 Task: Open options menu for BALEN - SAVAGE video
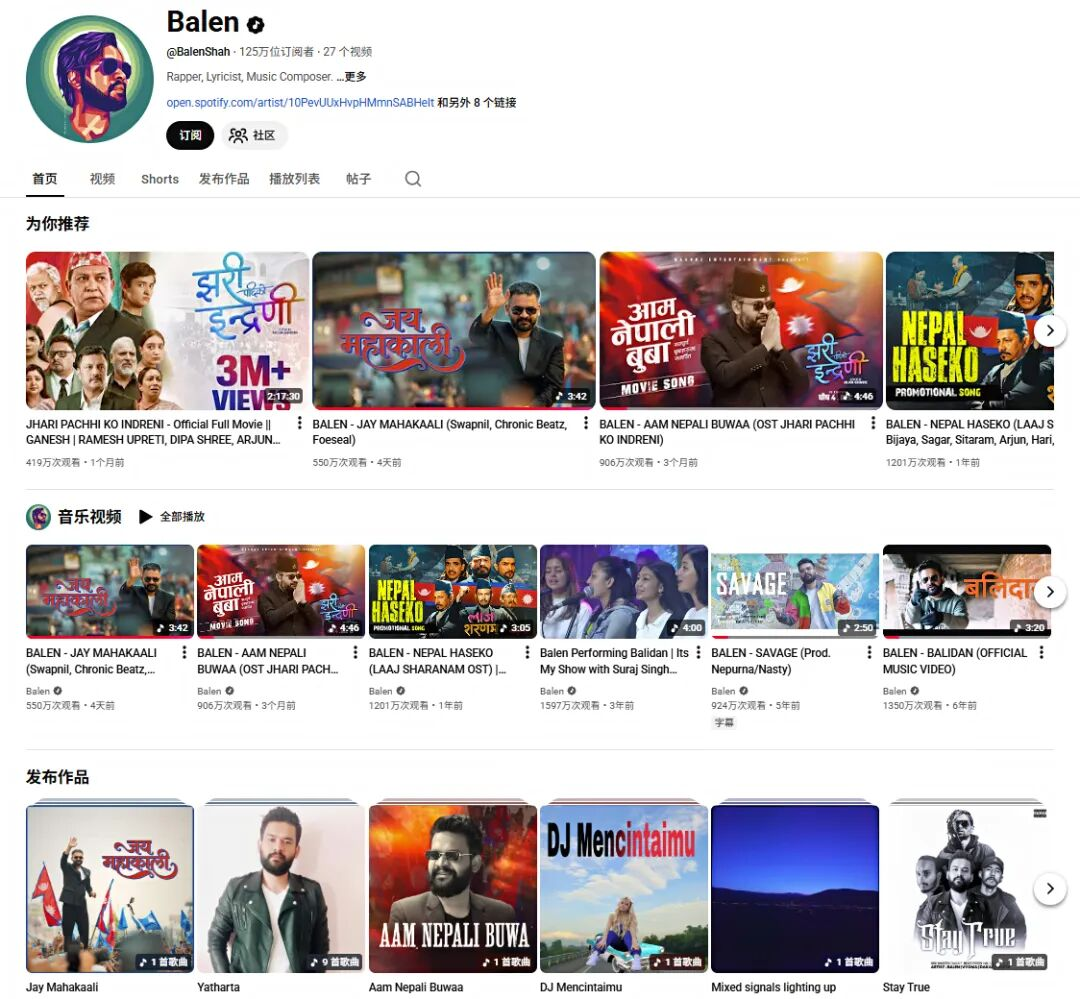[x=869, y=653]
